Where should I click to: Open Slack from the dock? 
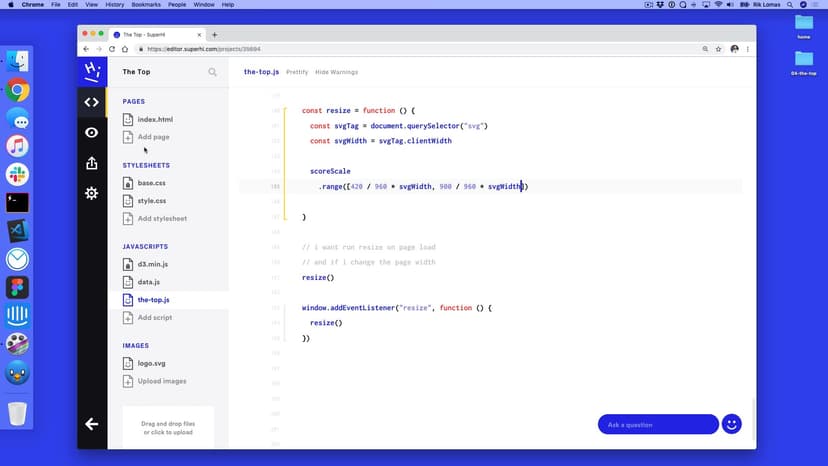click(x=17, y=175)
